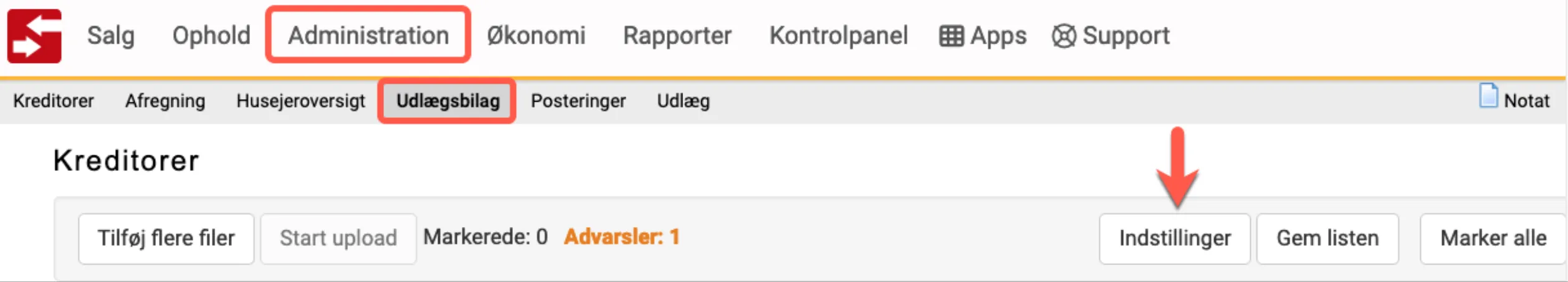Screen dimensions: 1568x282
Task: Open the Ophold menu
Action: [211, 36]
